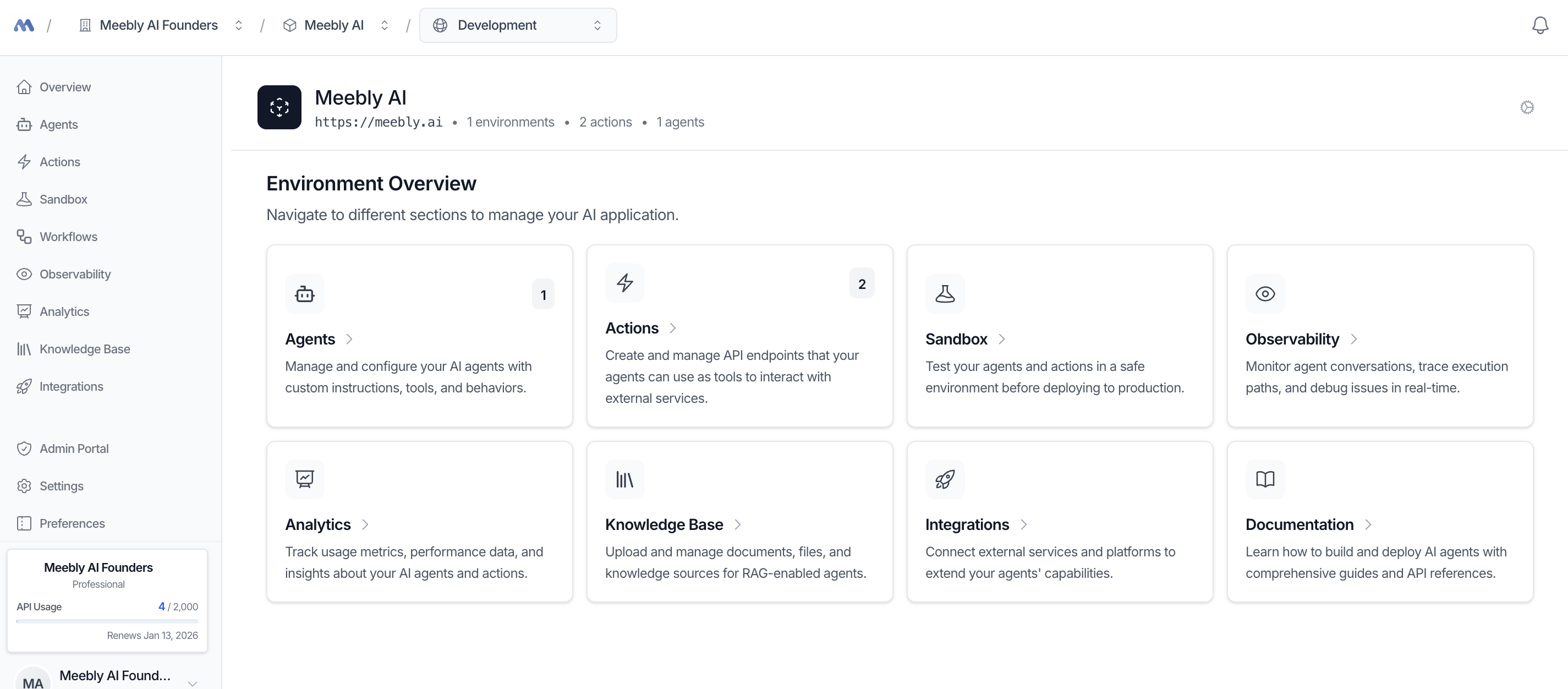Click the Workflows icon in the sidebar
1568x689 pixels.
(24, 236)
